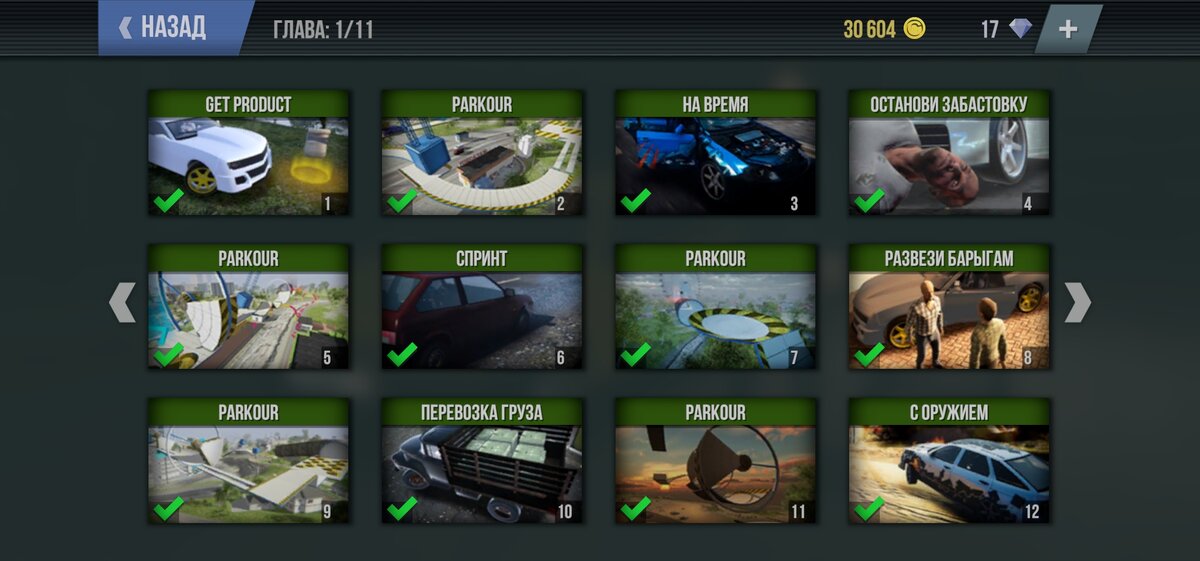Click the gold coin icon
1200x561 pixels.
coord(914,28)
